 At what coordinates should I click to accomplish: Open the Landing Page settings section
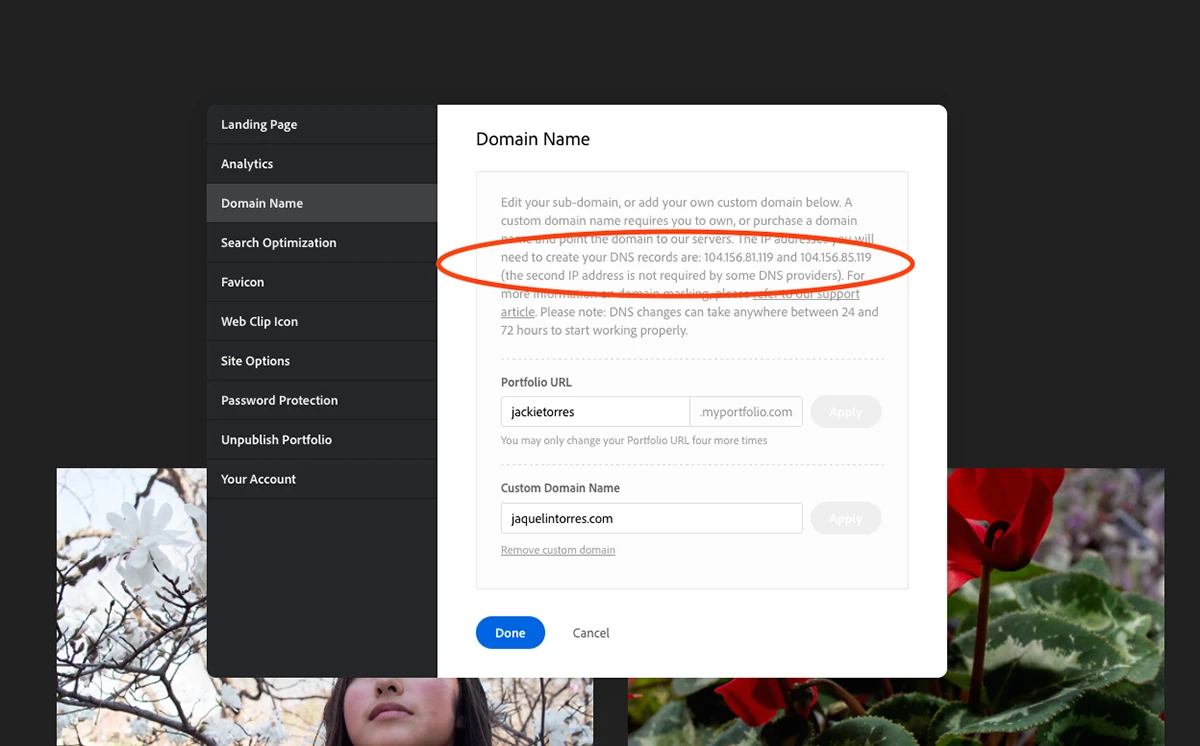pyautogui.click(x=258, y=124)
